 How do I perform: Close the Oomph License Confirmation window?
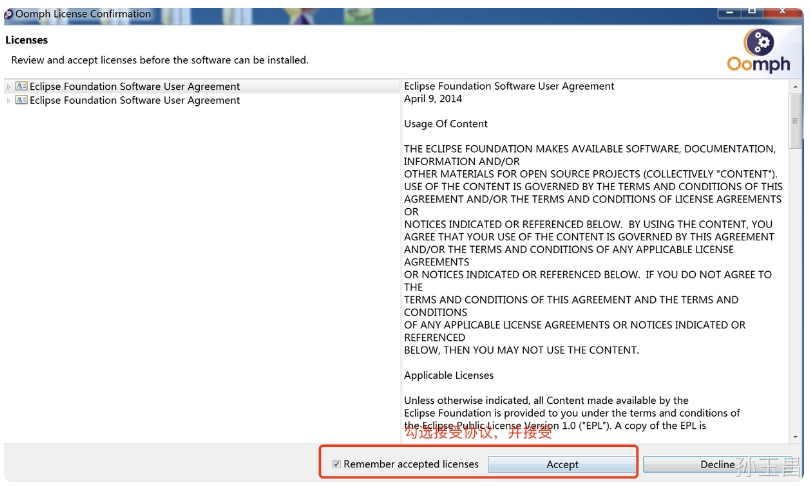pos(783,11)
